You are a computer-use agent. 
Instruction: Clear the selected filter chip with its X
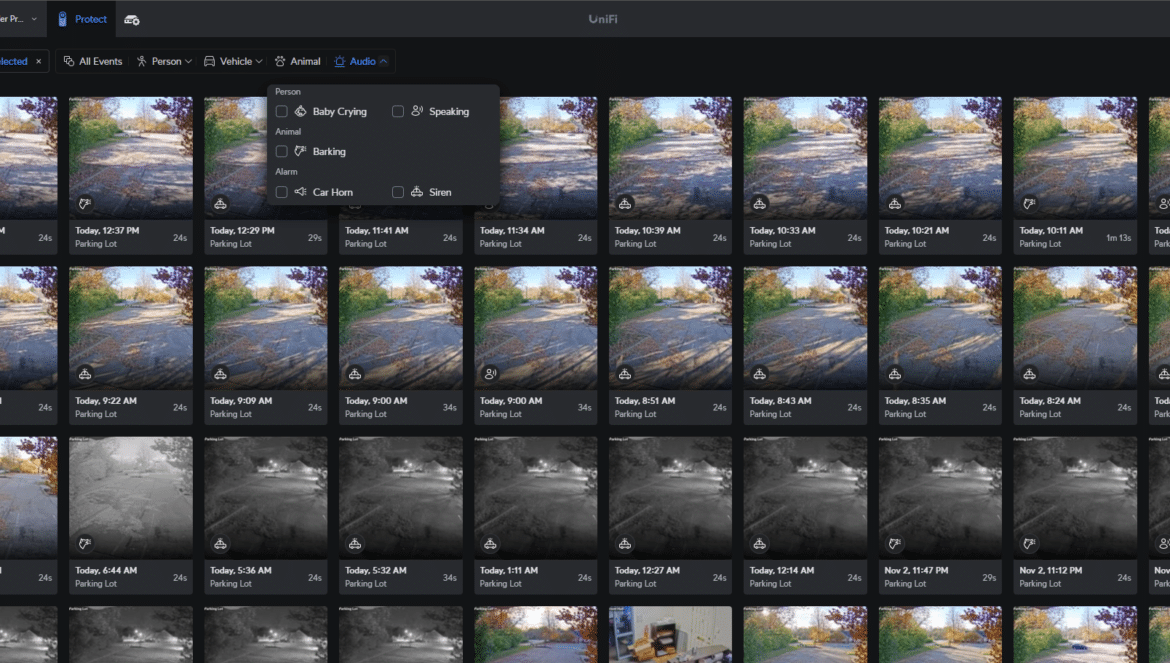click(39, 61)
